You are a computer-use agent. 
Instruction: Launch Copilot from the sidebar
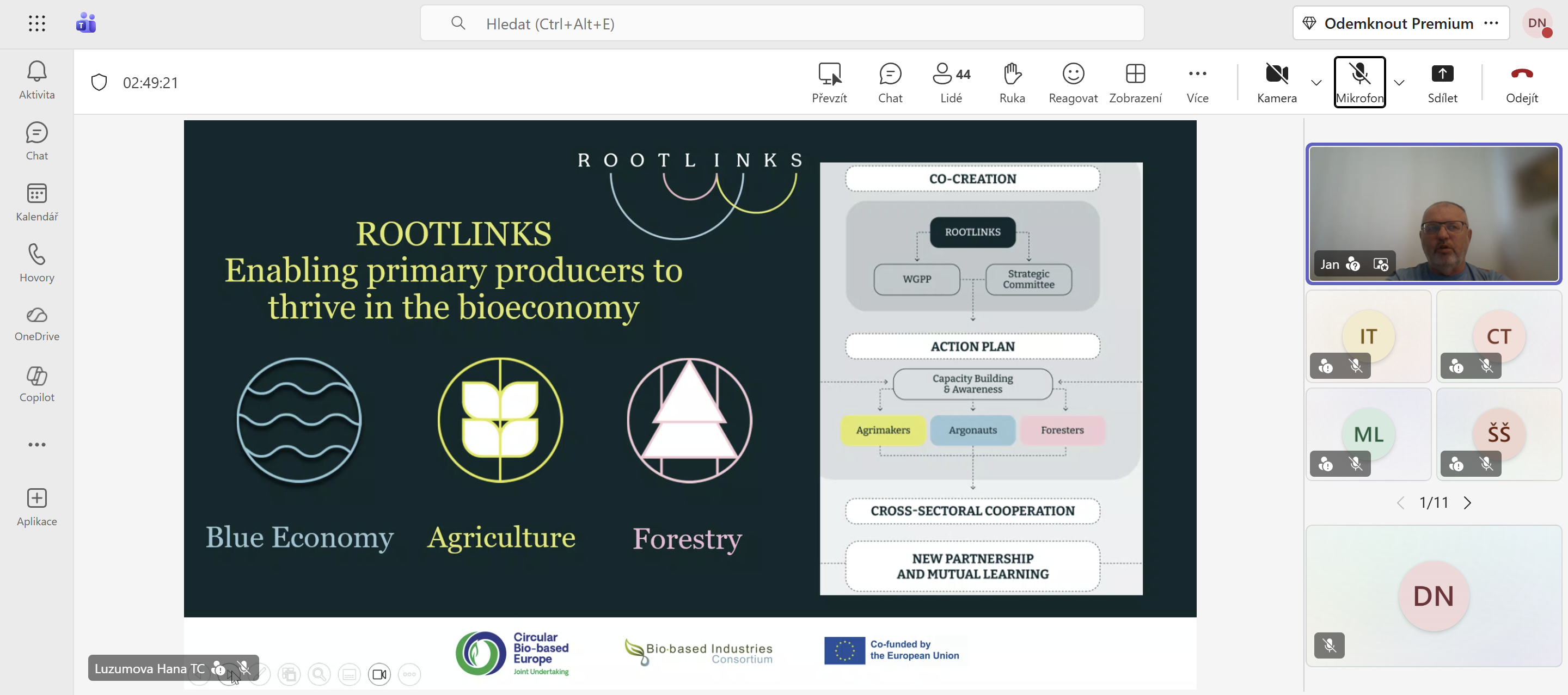click(x=36, y=384)
